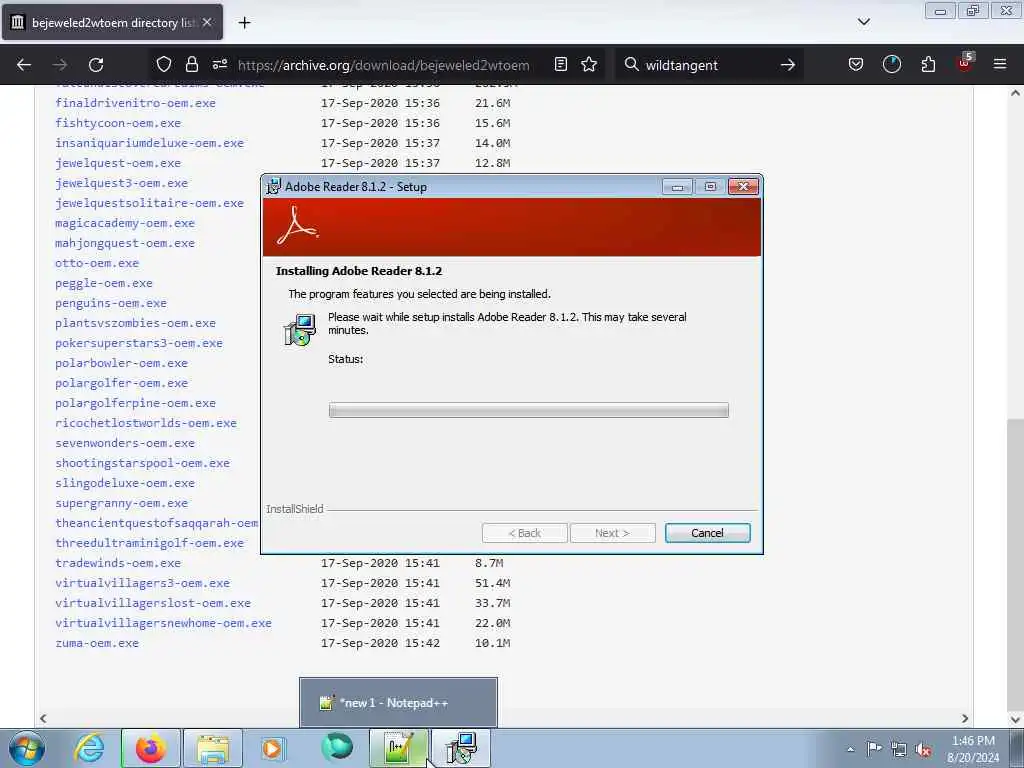
Task: Click jewelquest3-oem.exe link
Action: pyautogui.click(x=121, y=183)
